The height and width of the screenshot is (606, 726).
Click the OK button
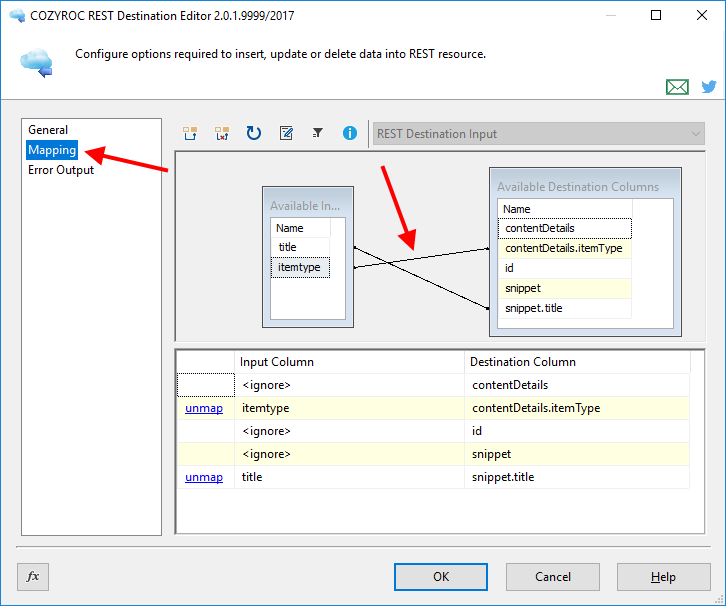440,576
